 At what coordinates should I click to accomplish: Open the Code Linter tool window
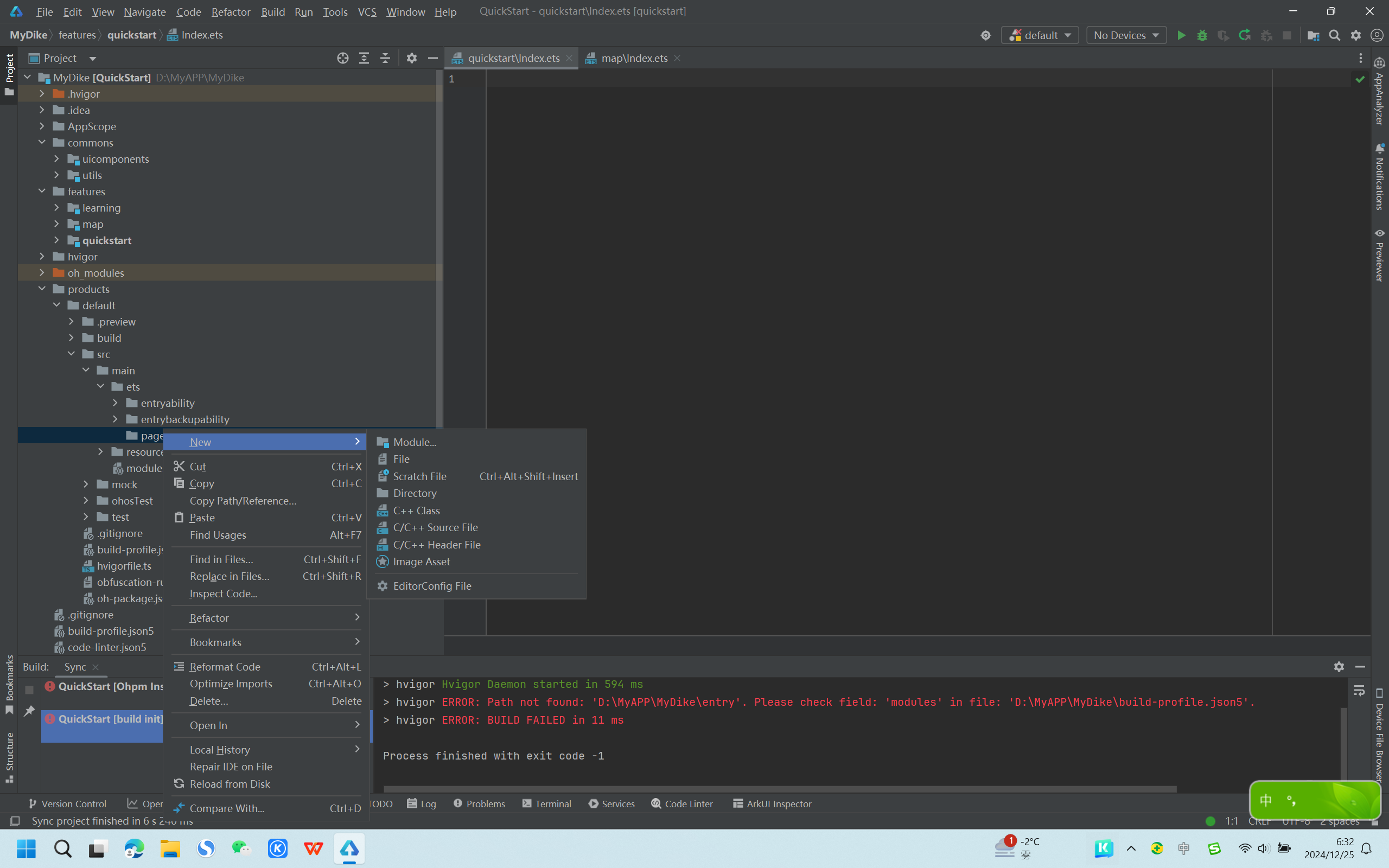pyautogui.click(x=682, y=803)
